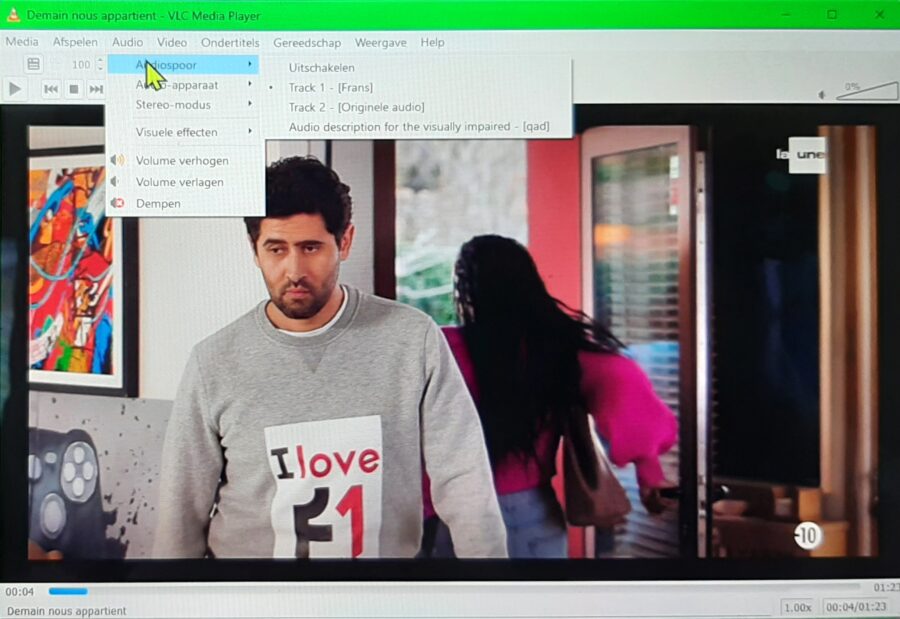Expand the Audio-apparaat submenu
The image size is (900, 619).
(177, 86)
